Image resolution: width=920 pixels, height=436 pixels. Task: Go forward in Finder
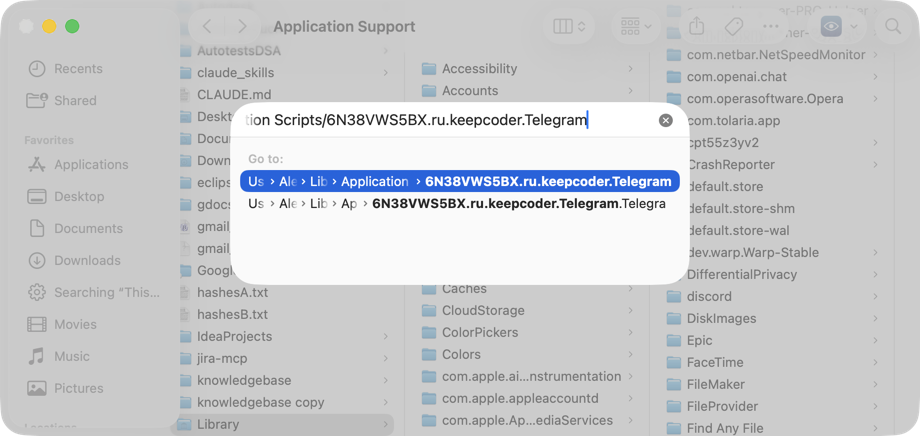[x=242, y=26]
